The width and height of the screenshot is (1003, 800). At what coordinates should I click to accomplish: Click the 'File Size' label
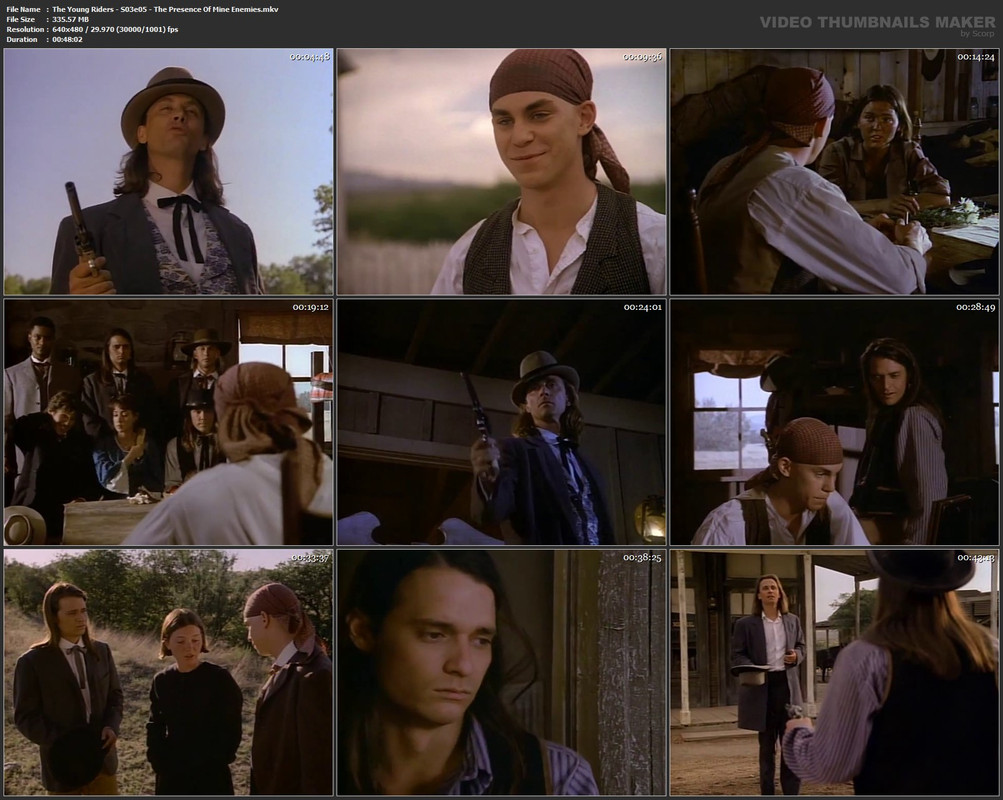pos(20,19)
